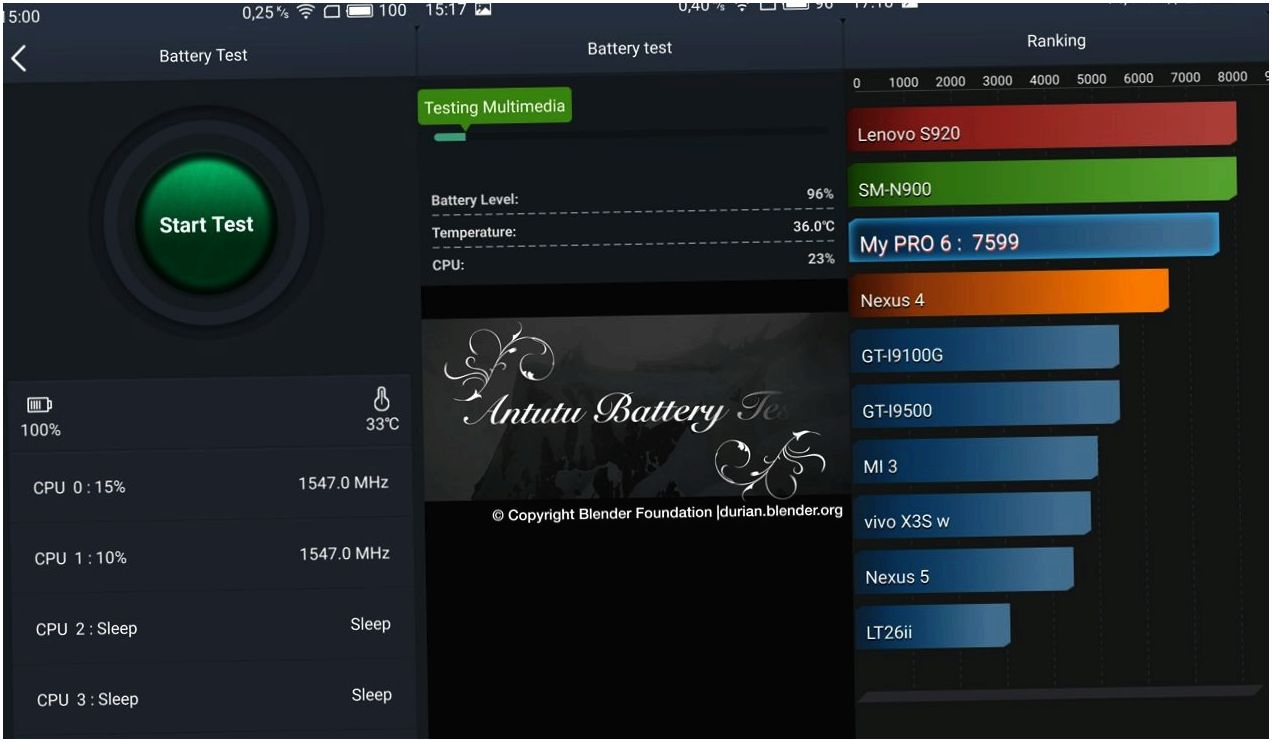
Task: Select the Lenovo S920 ranking bar
Action: [x=1042, y=127]
